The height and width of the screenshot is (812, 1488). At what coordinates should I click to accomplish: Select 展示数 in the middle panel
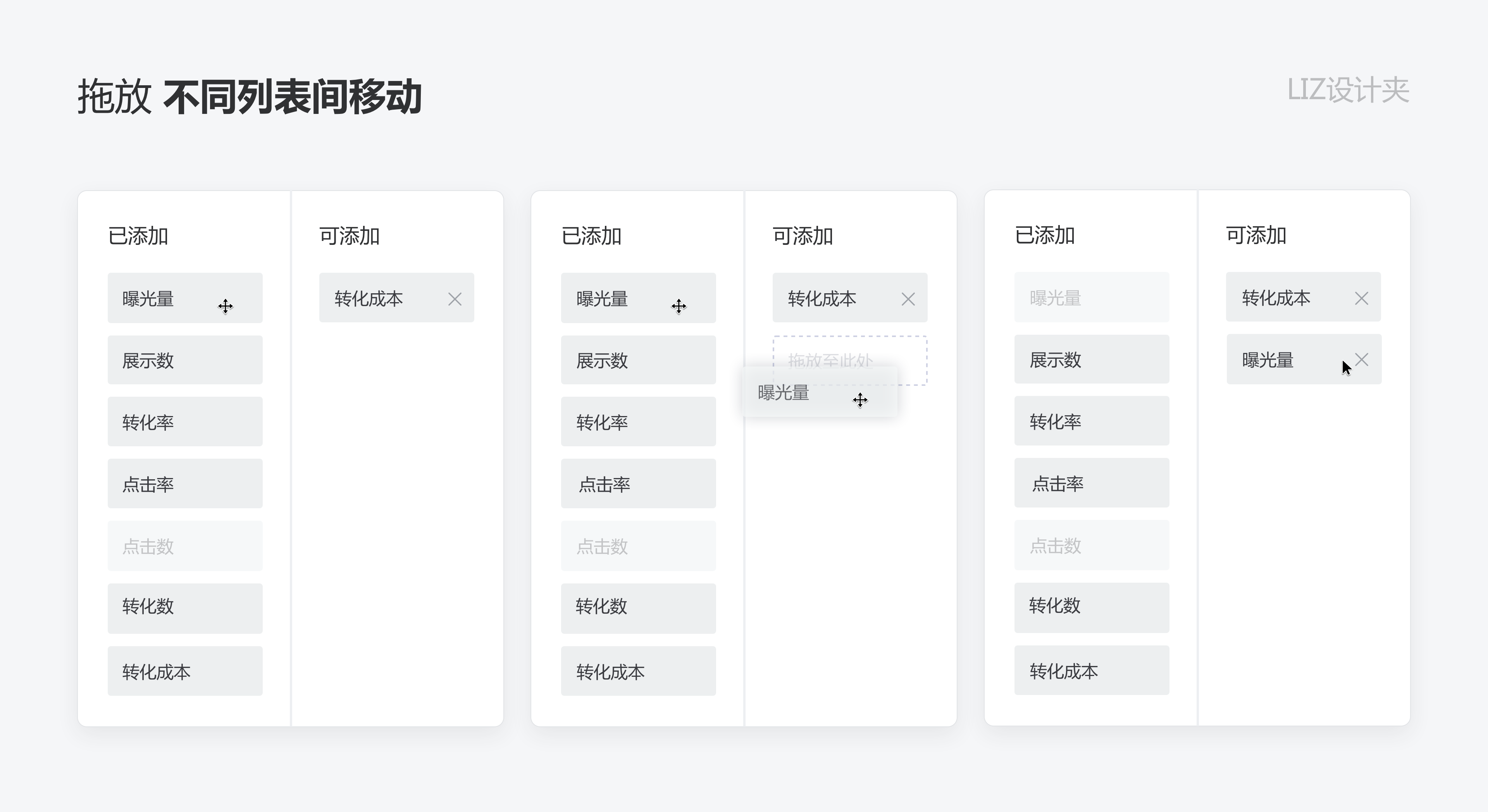tap(638, 360)
